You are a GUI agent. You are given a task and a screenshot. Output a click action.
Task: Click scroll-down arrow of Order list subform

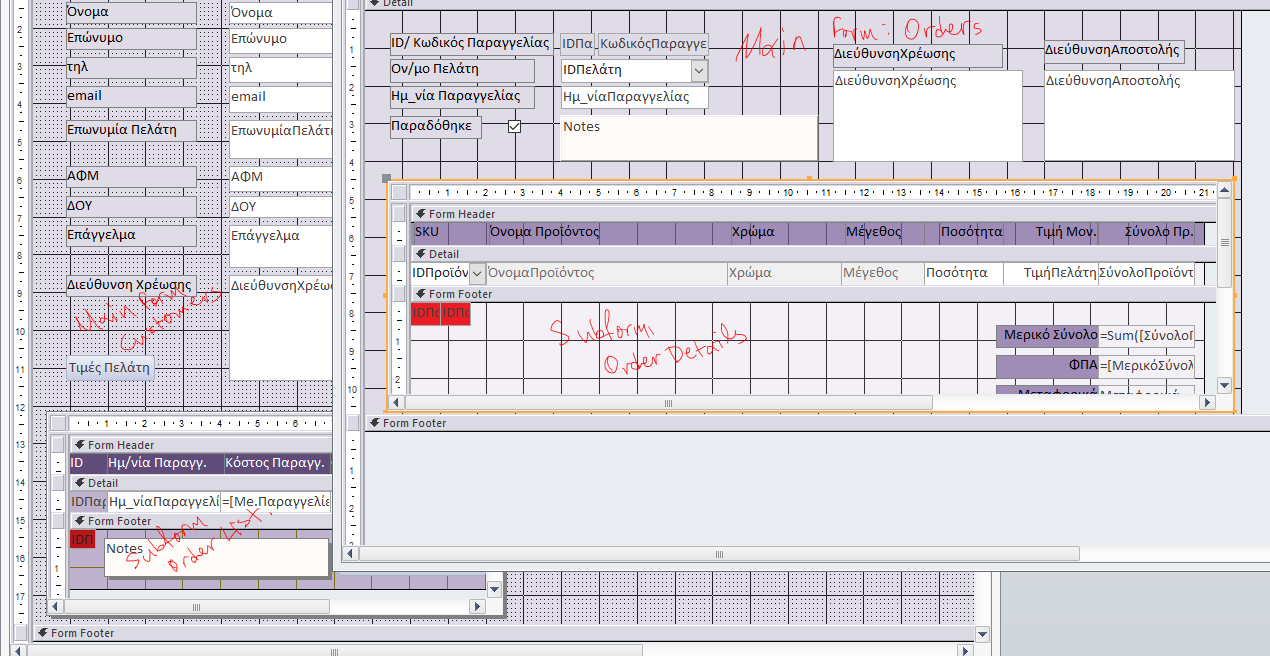pos(494,590)
